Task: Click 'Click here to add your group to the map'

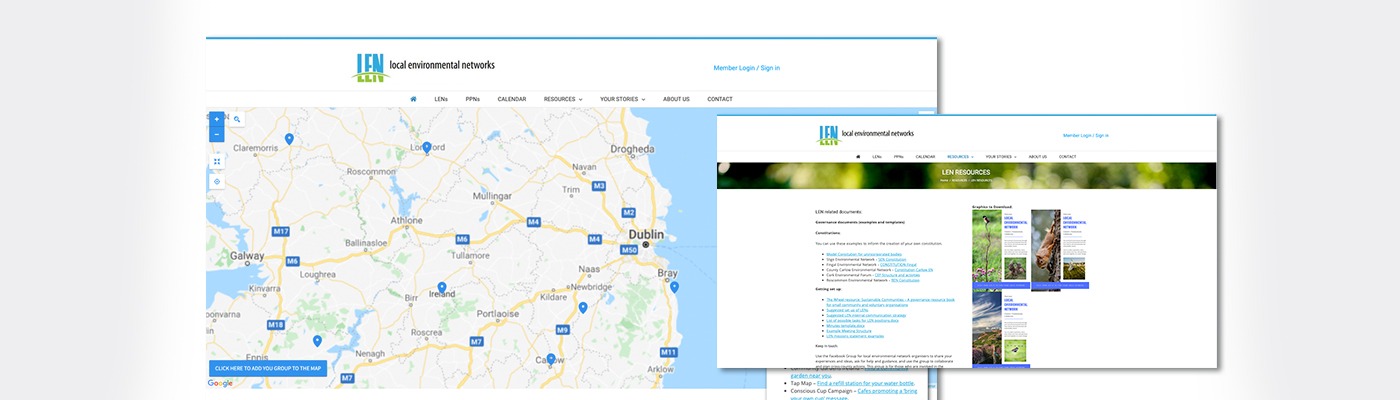Action: coord(268,368)
